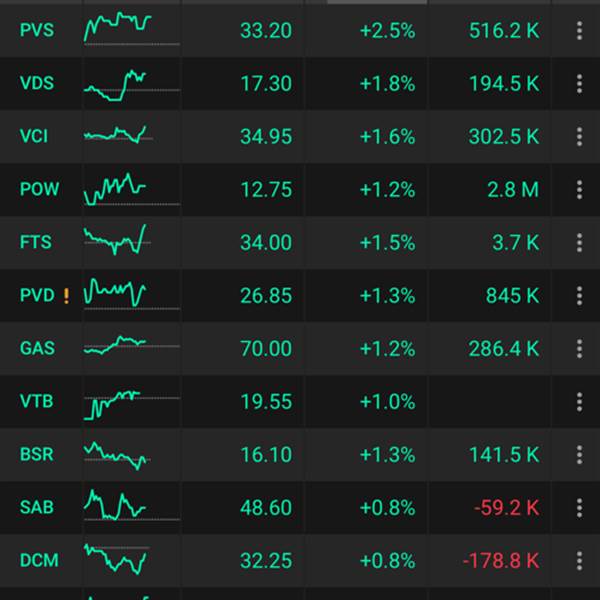Open the three-dot menu for GAS
The width and height of the screenshot is (600, 600).
click(x=579, y=349)
